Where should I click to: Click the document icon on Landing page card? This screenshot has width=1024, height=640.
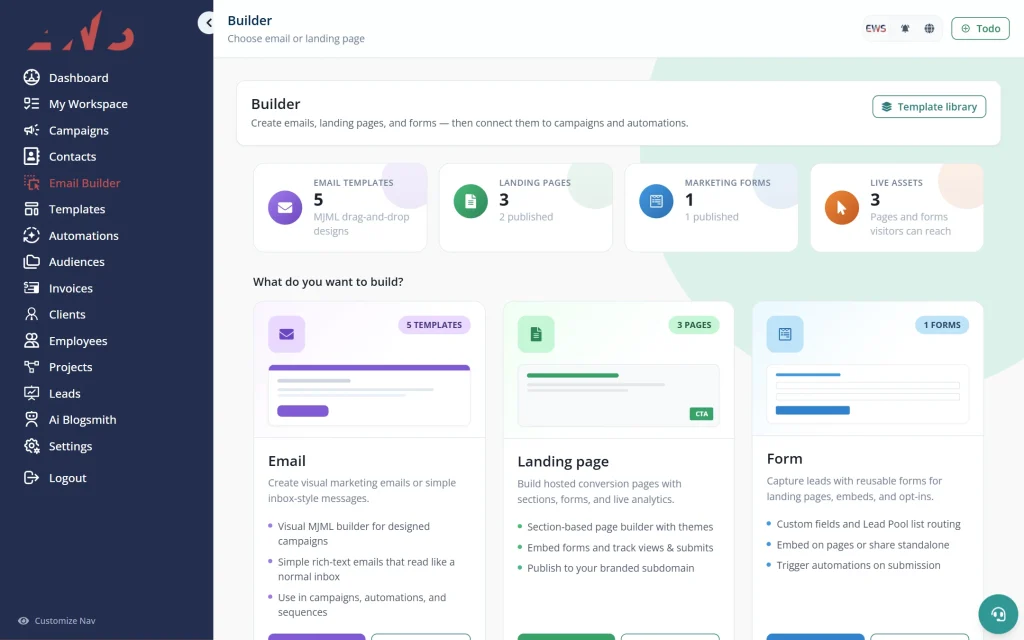[x=536, y=334]
